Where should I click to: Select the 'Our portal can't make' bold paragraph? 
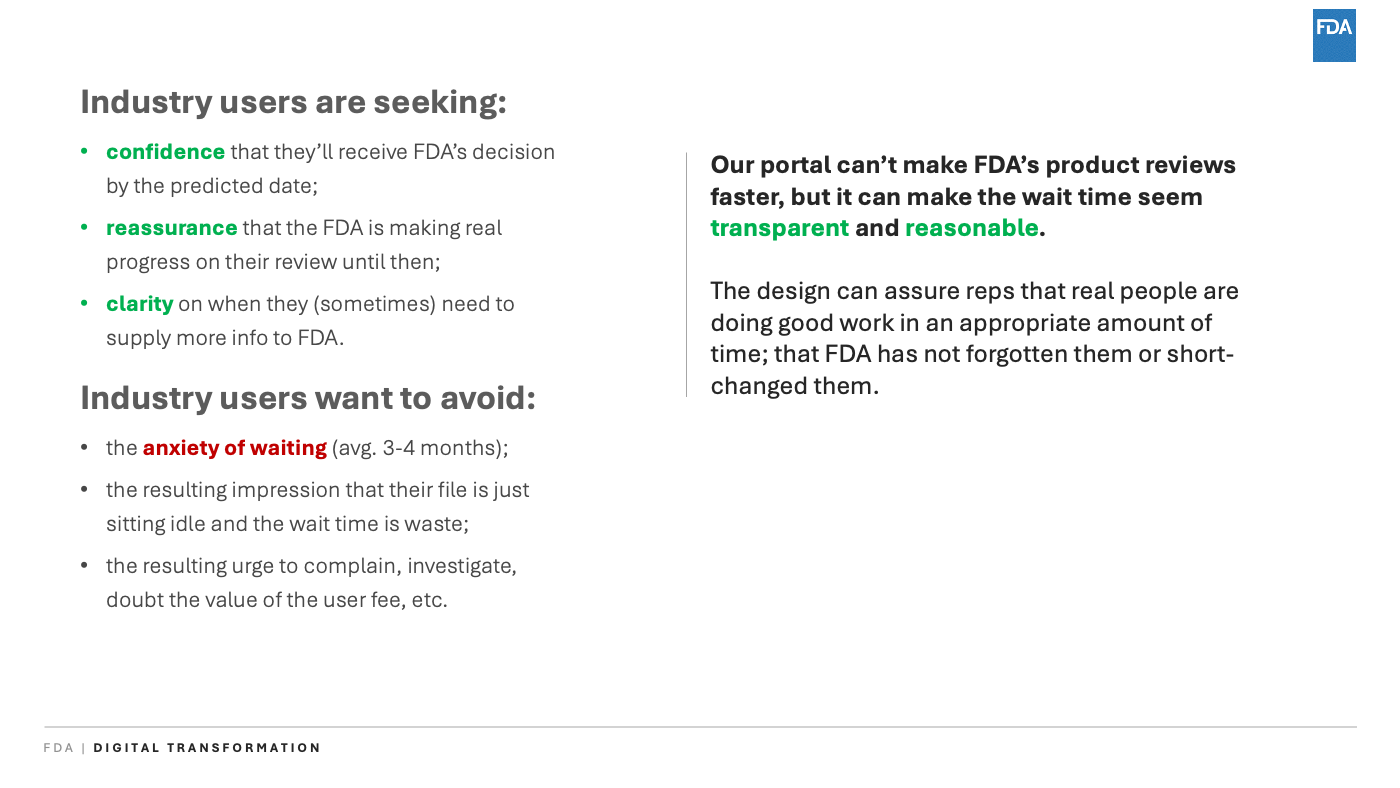point(973,196)
